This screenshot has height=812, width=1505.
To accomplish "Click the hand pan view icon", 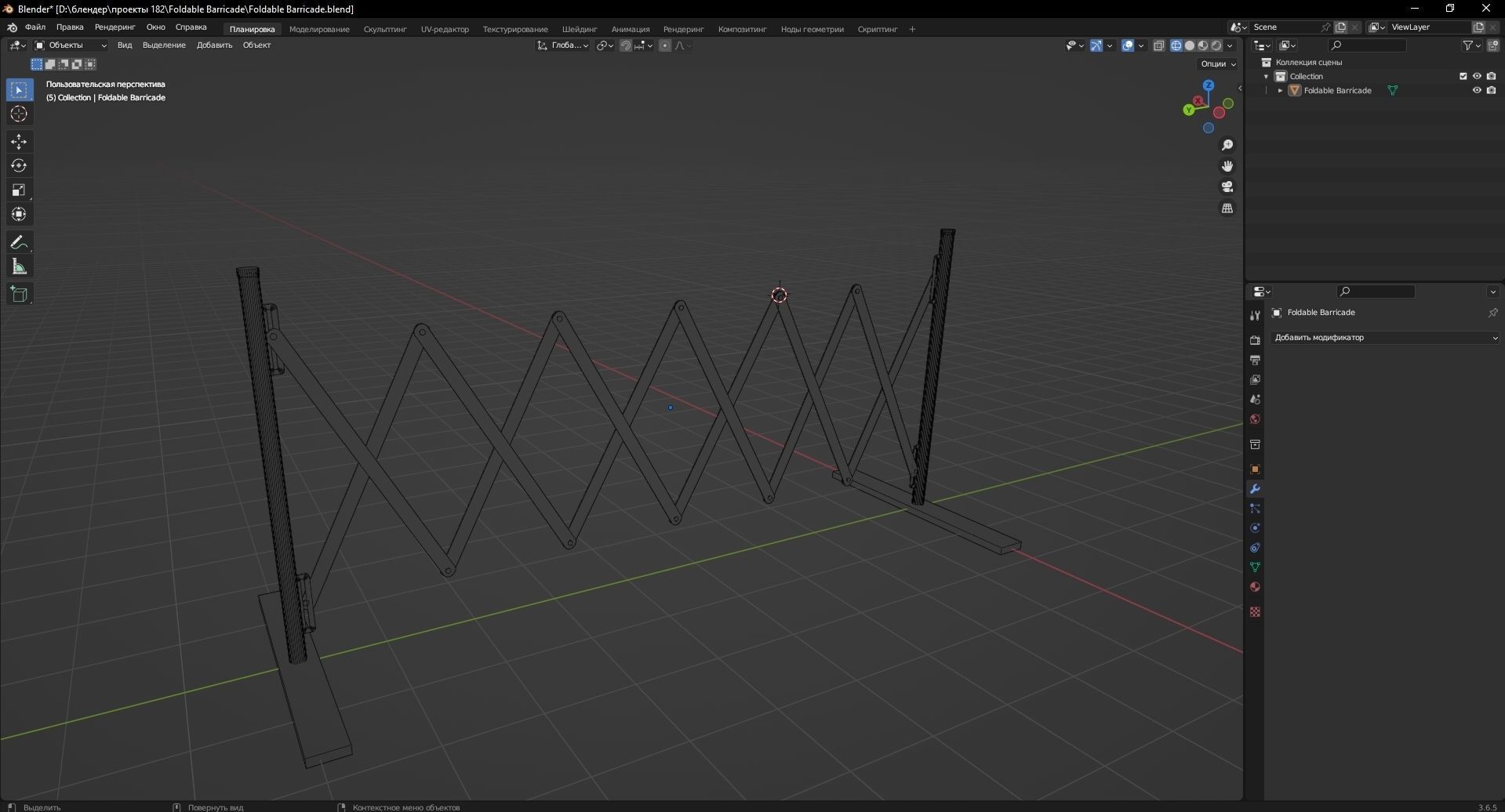I will click(x=1227, y=166).
